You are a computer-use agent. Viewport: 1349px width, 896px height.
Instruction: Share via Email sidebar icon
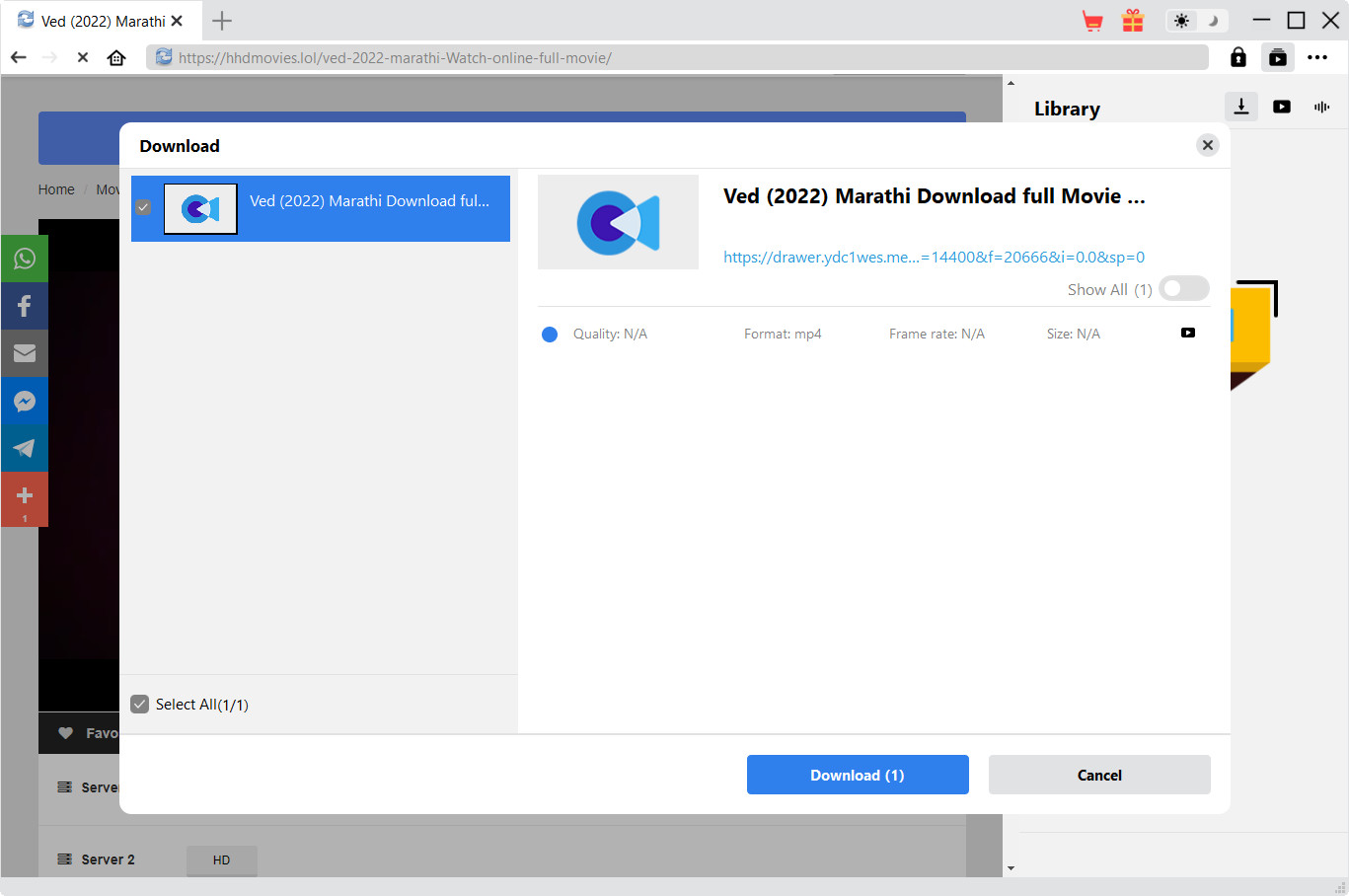[x=25, y=353]
